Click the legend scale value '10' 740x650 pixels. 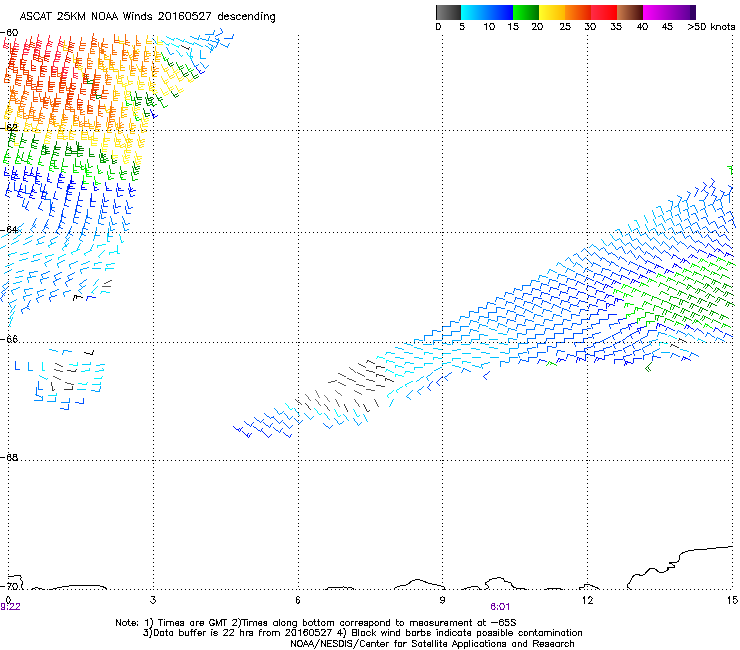pos(489,27)
